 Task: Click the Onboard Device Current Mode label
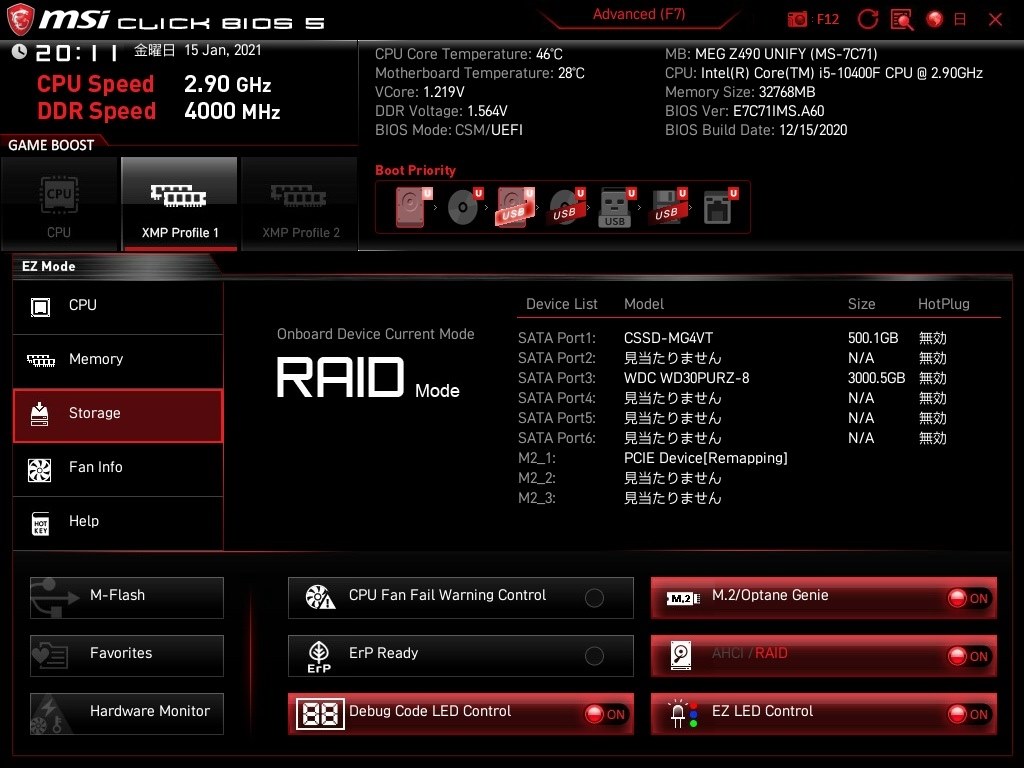[x=376, y=334]
